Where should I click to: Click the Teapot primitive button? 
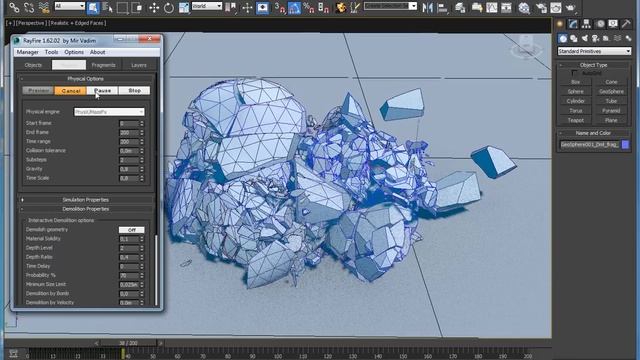click(576, 120)
